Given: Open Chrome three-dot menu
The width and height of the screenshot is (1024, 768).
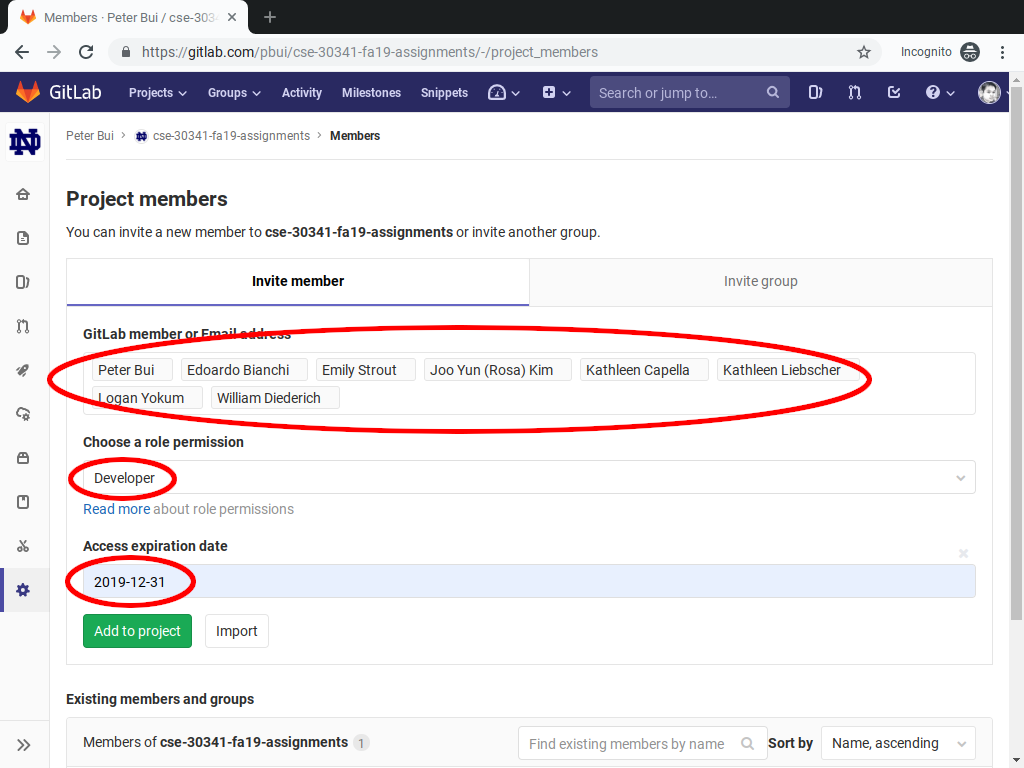Looking at the screenshot, I should [1002, 52].
